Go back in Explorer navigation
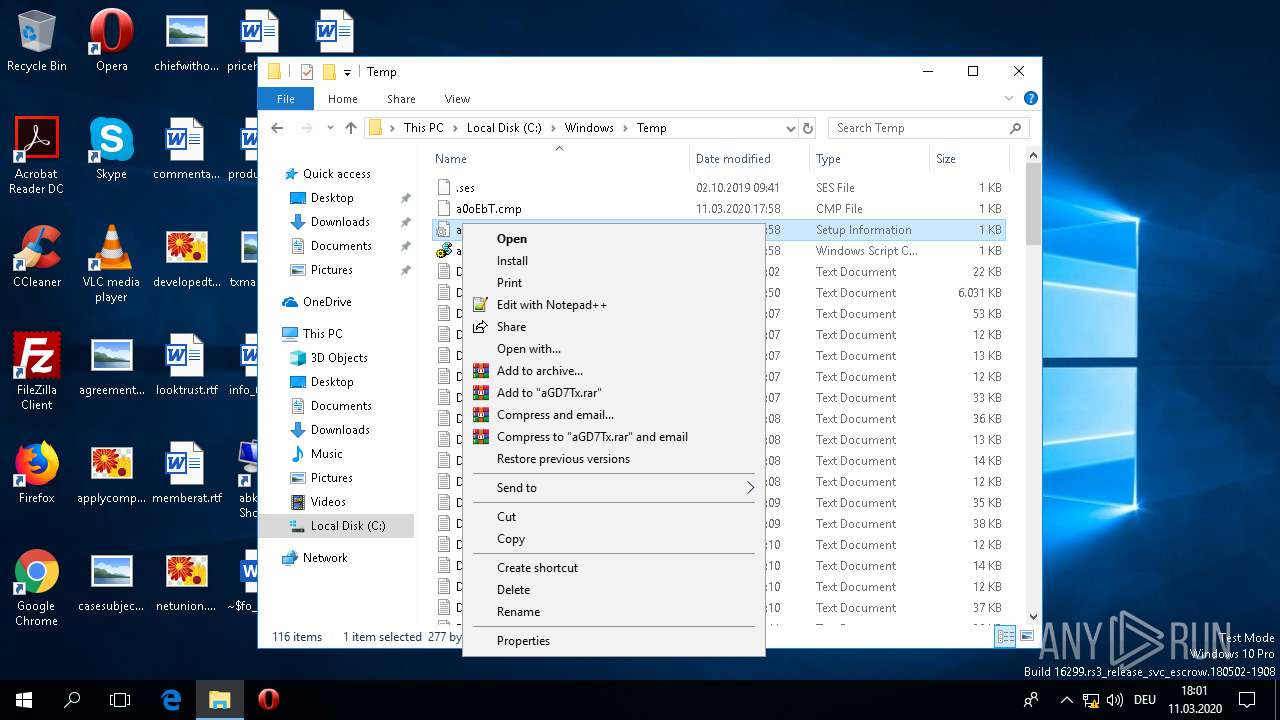This screenshot has height=720, width=1280. tap(278, 128)
